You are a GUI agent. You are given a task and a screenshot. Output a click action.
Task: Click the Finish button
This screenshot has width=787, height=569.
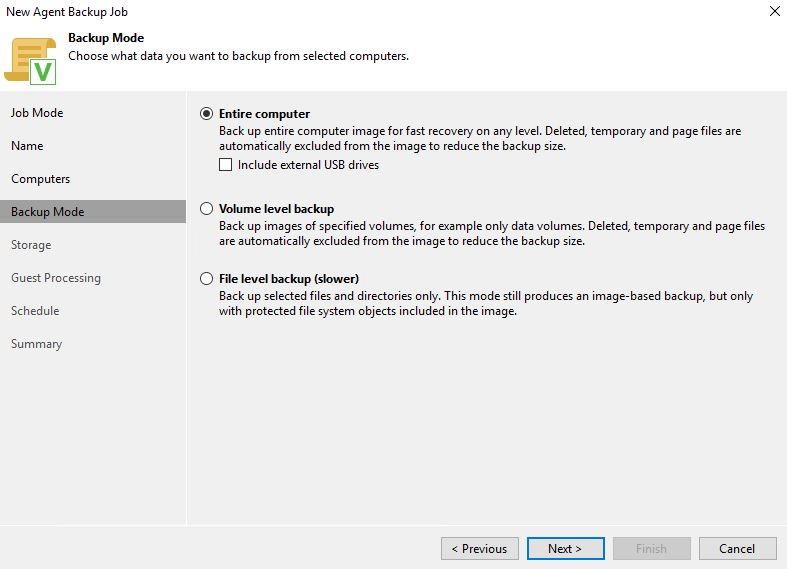[651, 548]
